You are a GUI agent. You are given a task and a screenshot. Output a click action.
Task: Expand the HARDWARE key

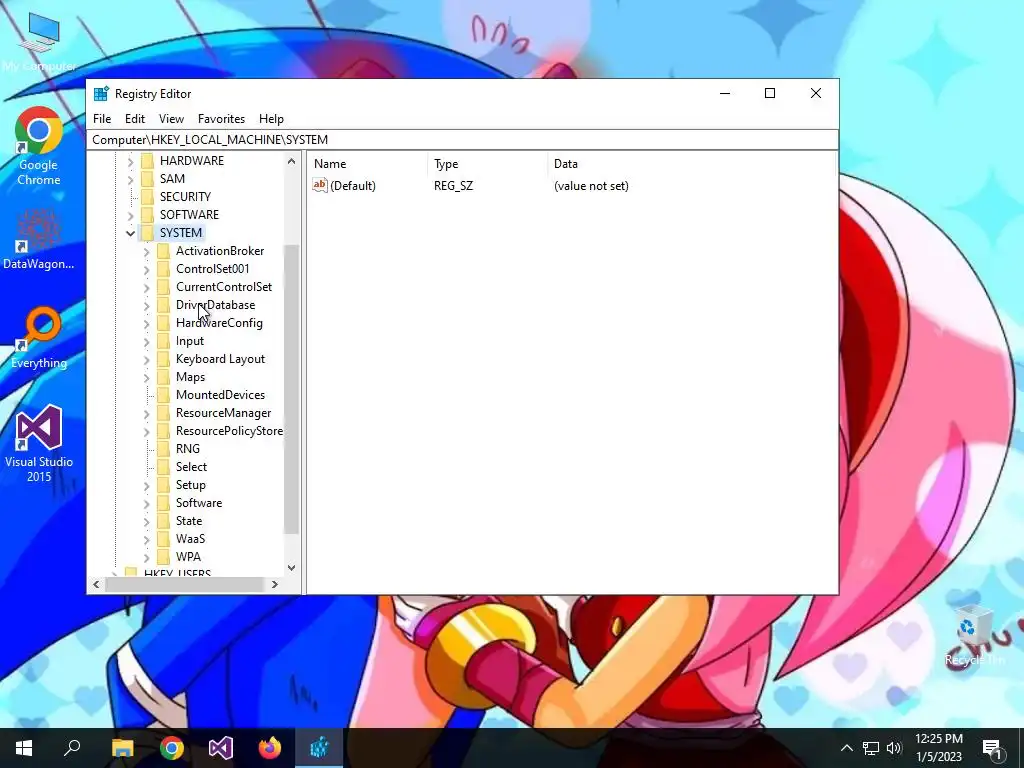coord(130,161)
